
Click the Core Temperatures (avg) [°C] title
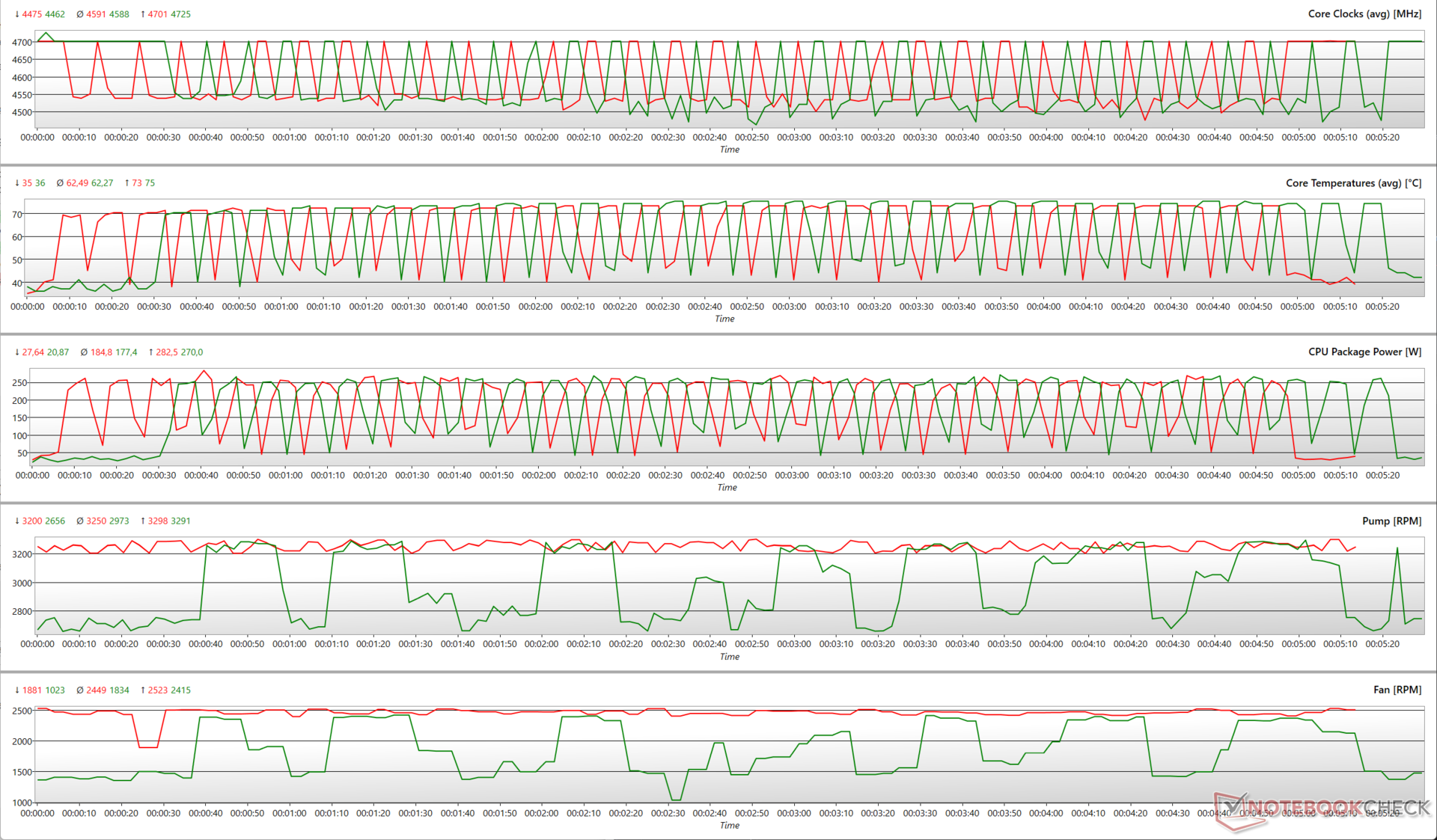1353,183
